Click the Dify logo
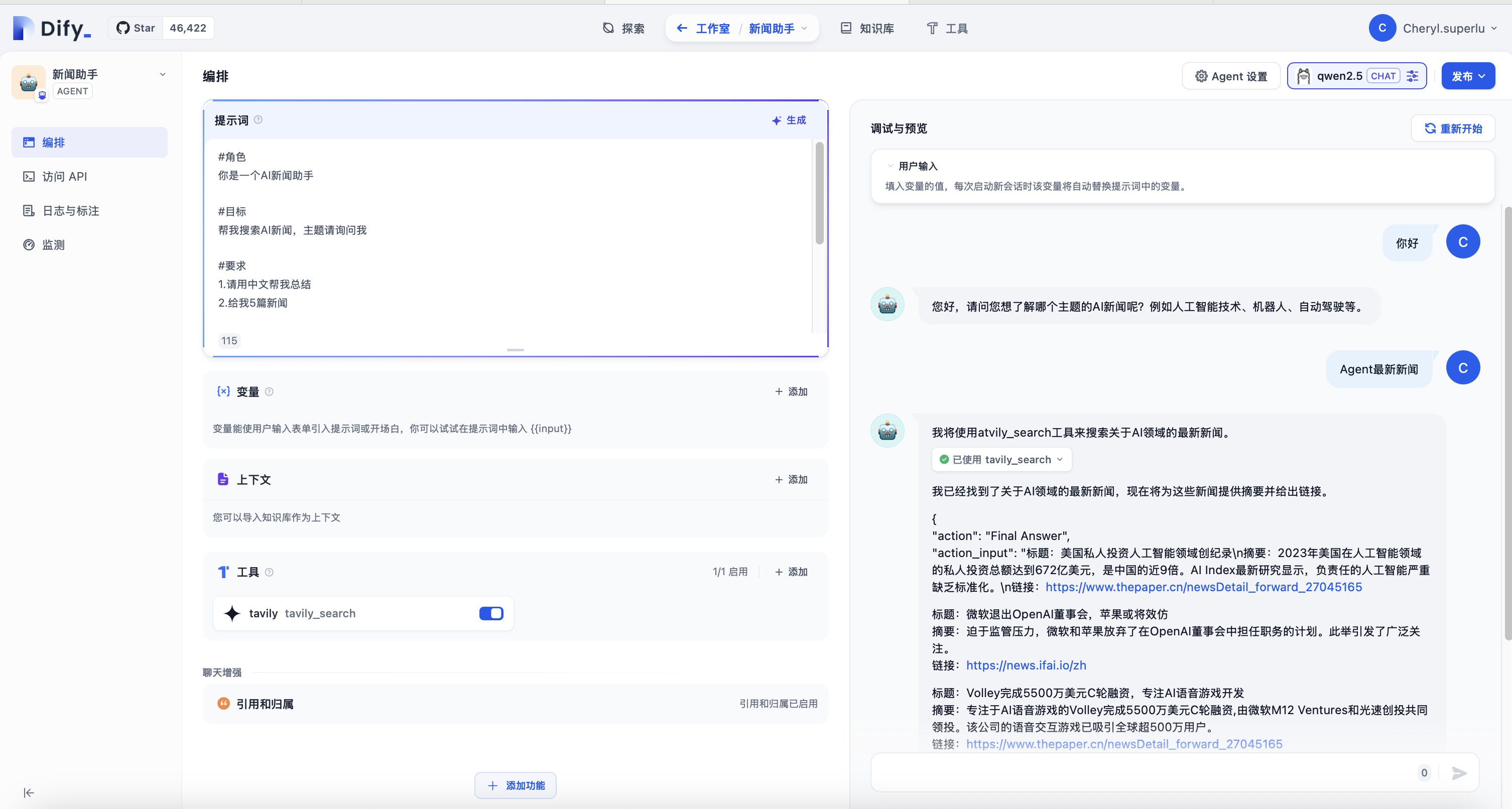Image resolution: width=1512 pixels, height=809 pixels. point(52,28)
